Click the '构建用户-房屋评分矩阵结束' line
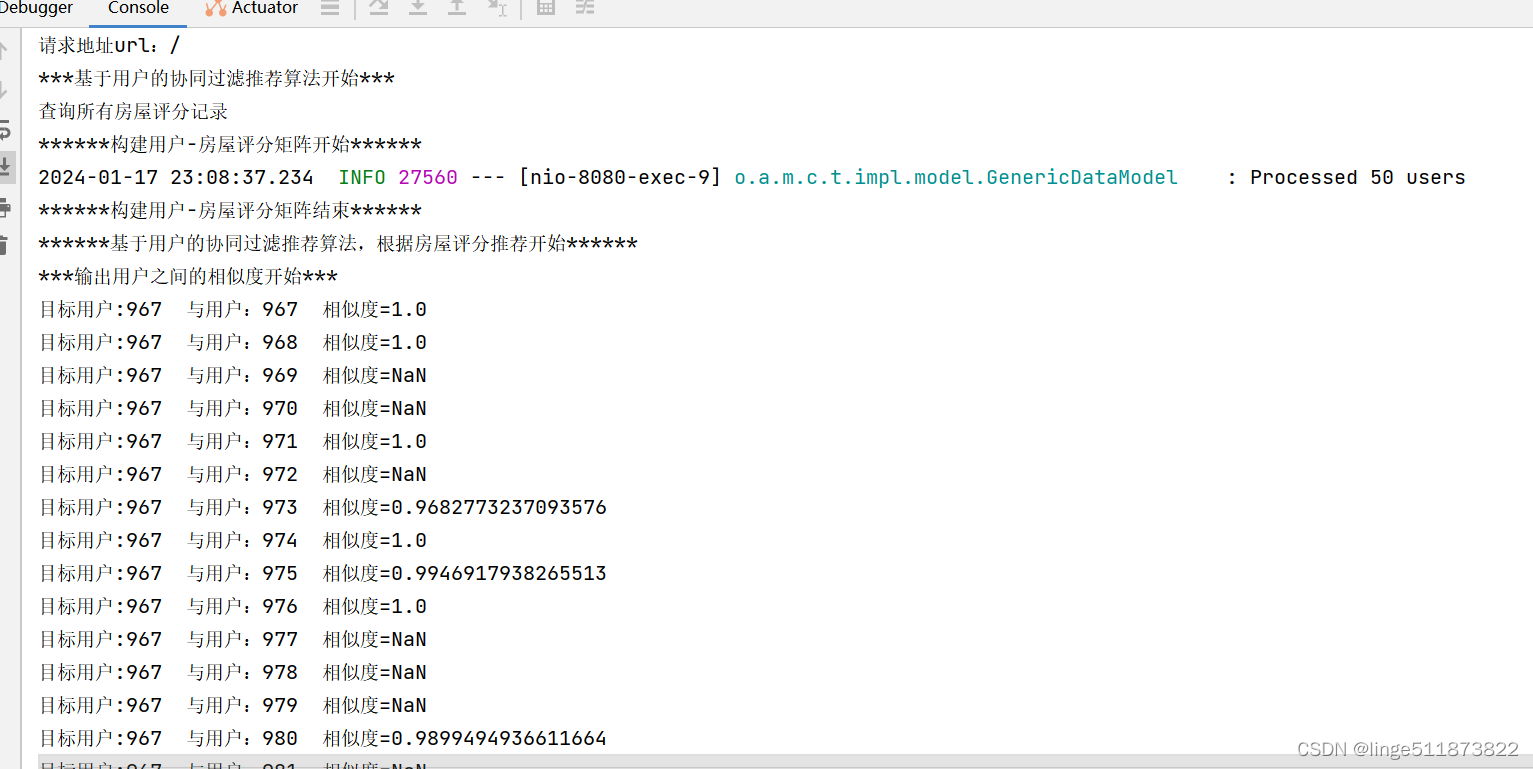Image resolution: width=1533 pixels, height=769 pixels. click(x=230, y=211)
